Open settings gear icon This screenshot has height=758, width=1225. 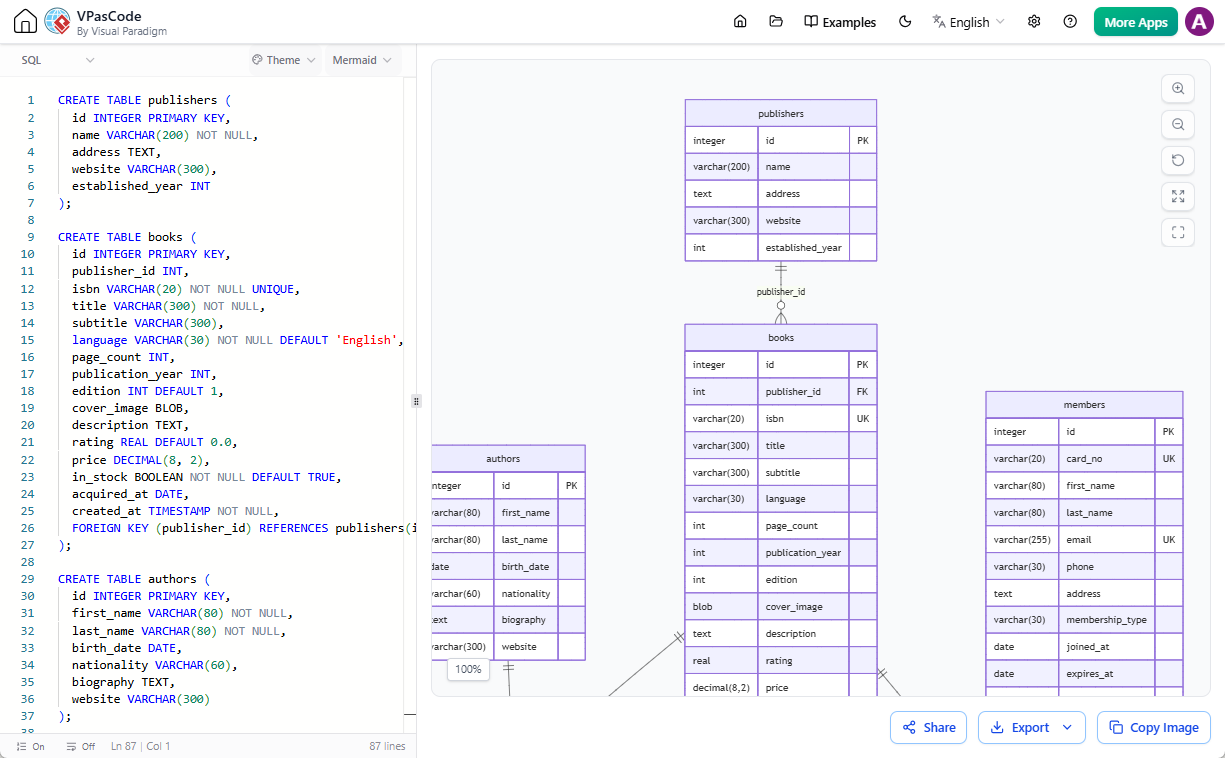[1034, 22]
